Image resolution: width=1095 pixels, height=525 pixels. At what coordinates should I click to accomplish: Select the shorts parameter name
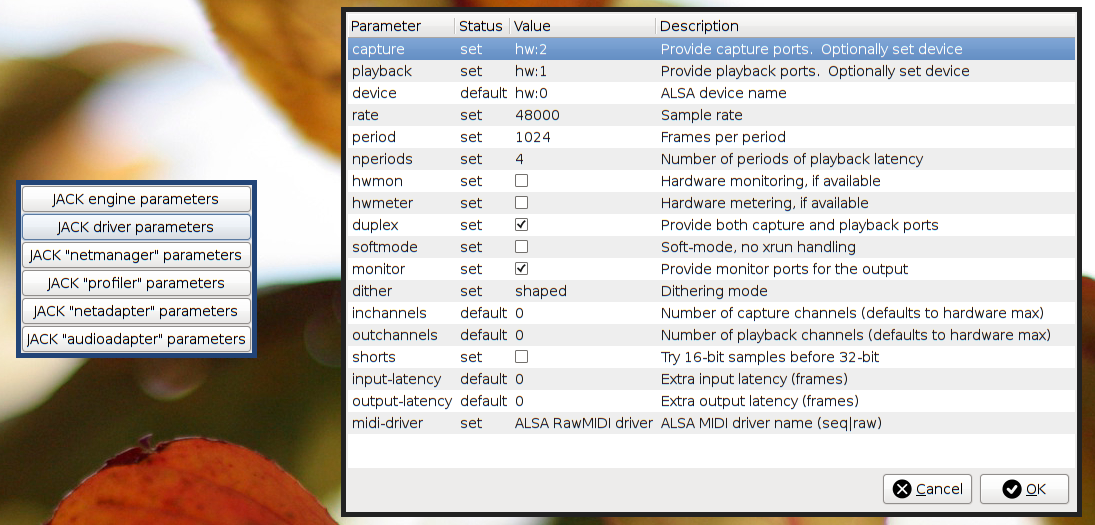tap(374, 357)
